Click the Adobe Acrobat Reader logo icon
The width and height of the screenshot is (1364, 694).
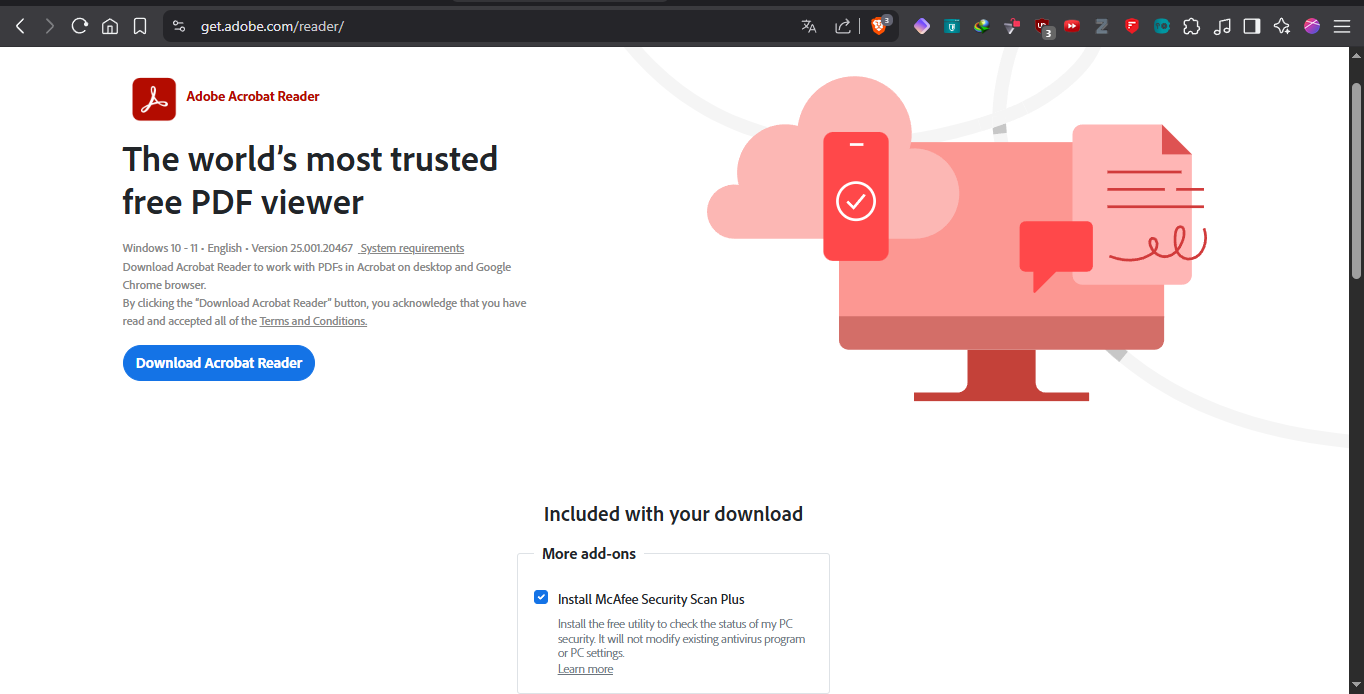[x=154, y=99]
